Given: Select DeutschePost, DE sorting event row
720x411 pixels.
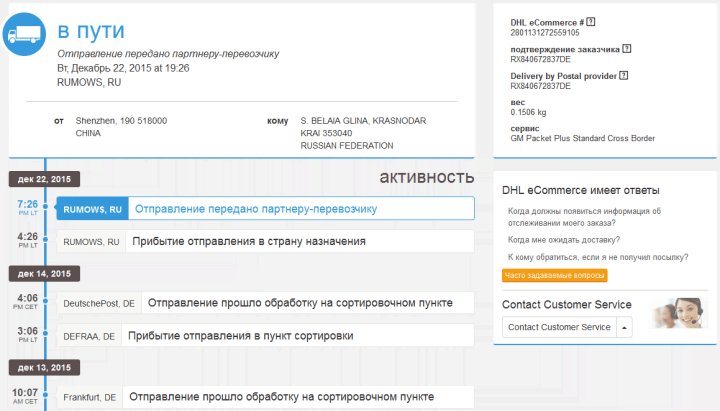Looking at the screenshot, I should [x=265, y=303].
